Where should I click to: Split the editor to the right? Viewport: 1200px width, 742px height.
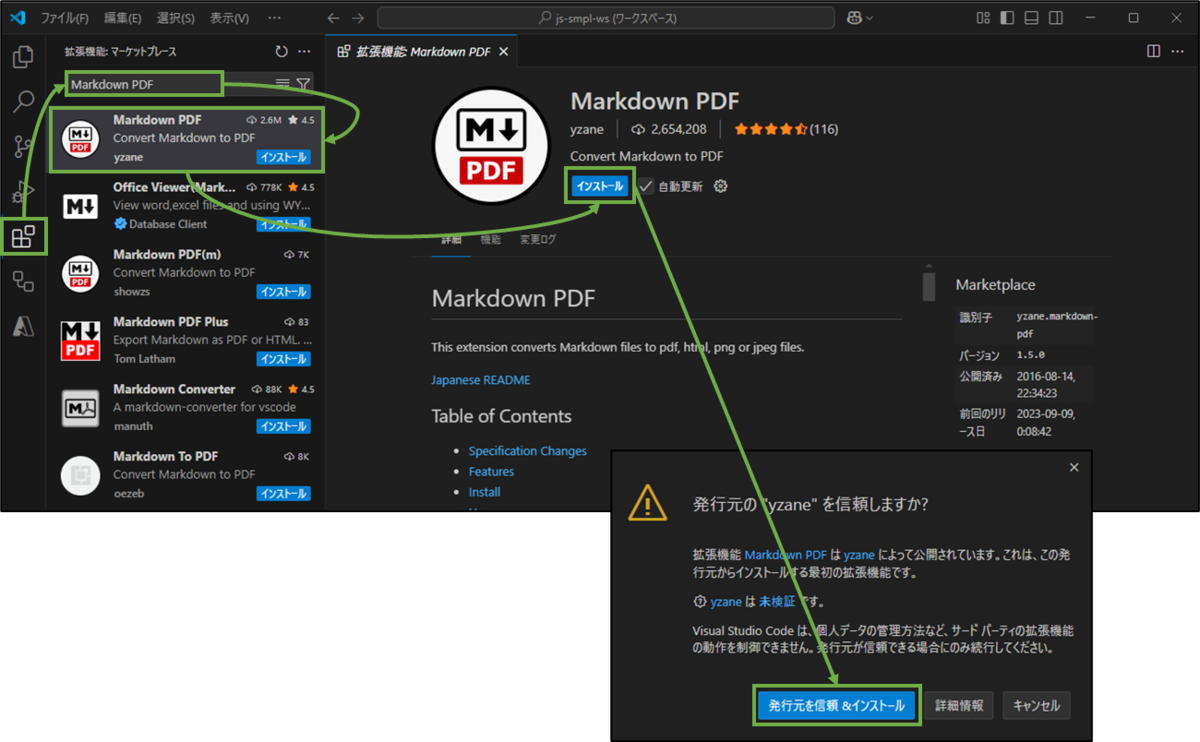[1153, 51]
